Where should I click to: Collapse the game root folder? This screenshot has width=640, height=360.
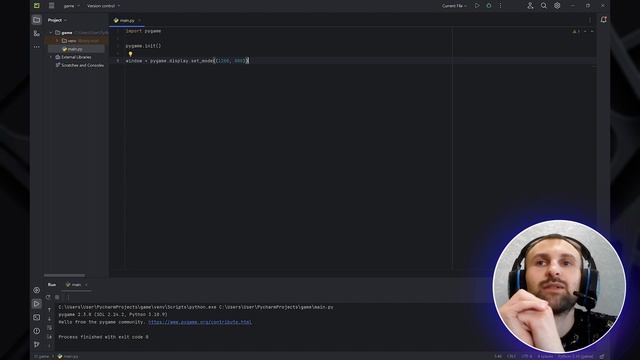click(51, 33)
